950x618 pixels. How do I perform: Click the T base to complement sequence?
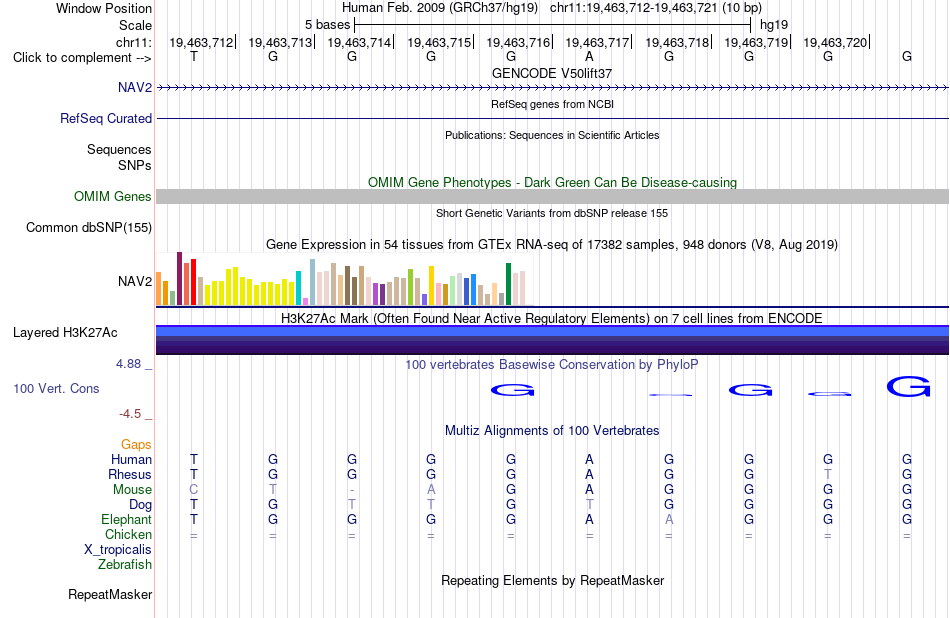point(193,57)
